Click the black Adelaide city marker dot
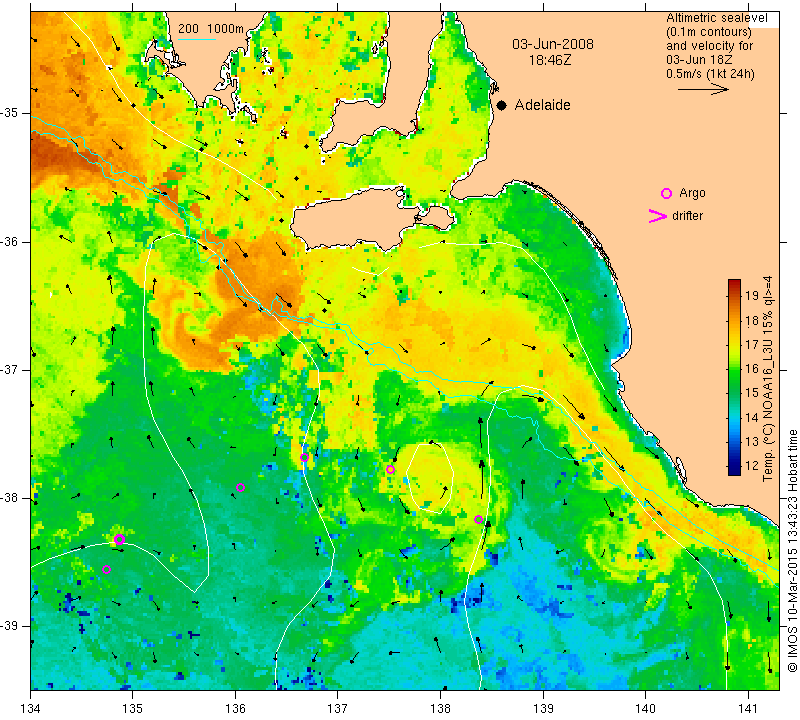Viewport: 800px width, 720px height. (x=502, y=105)
